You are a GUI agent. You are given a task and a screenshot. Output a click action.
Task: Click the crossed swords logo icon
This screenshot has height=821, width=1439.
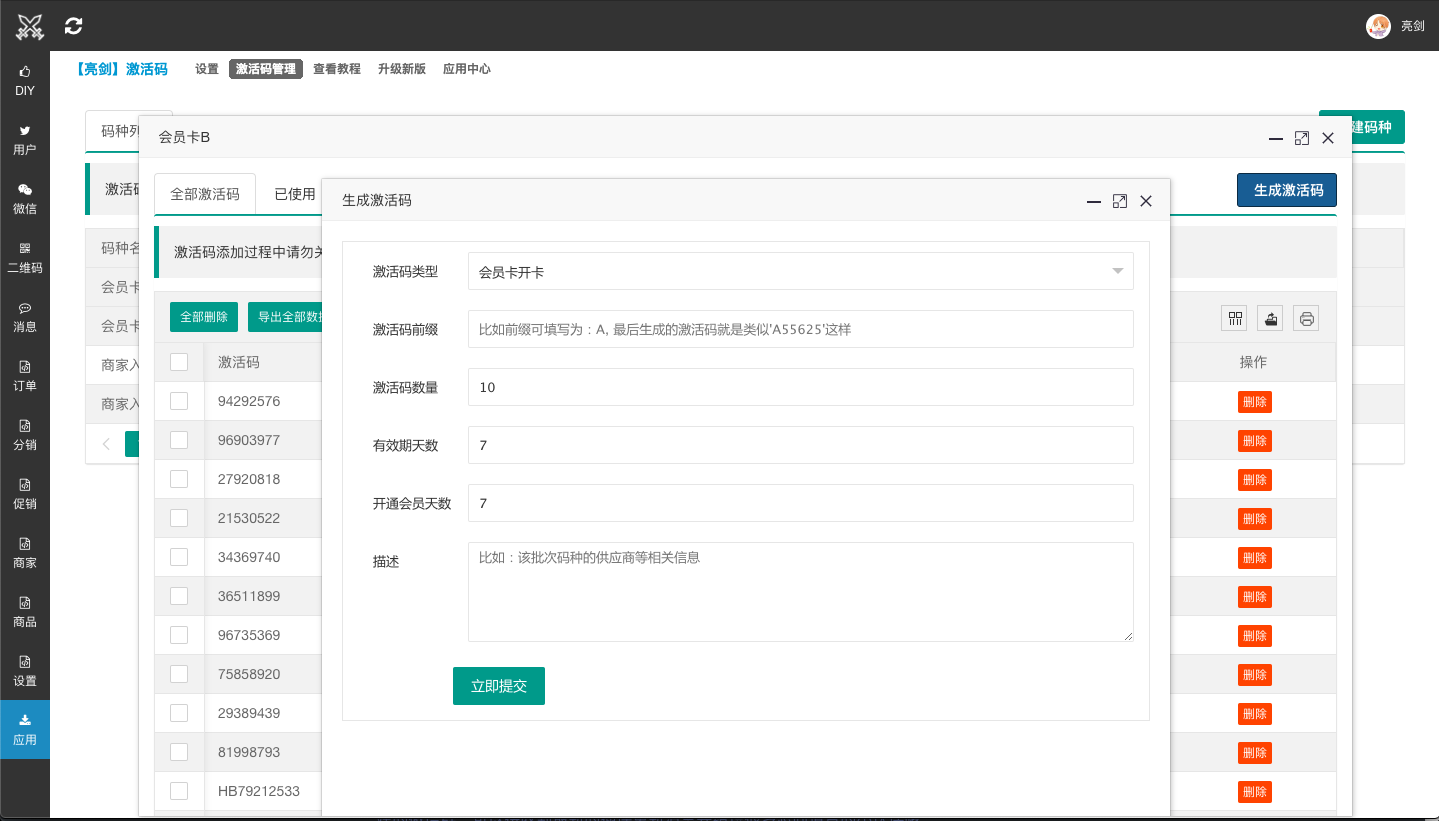(31, 26)
